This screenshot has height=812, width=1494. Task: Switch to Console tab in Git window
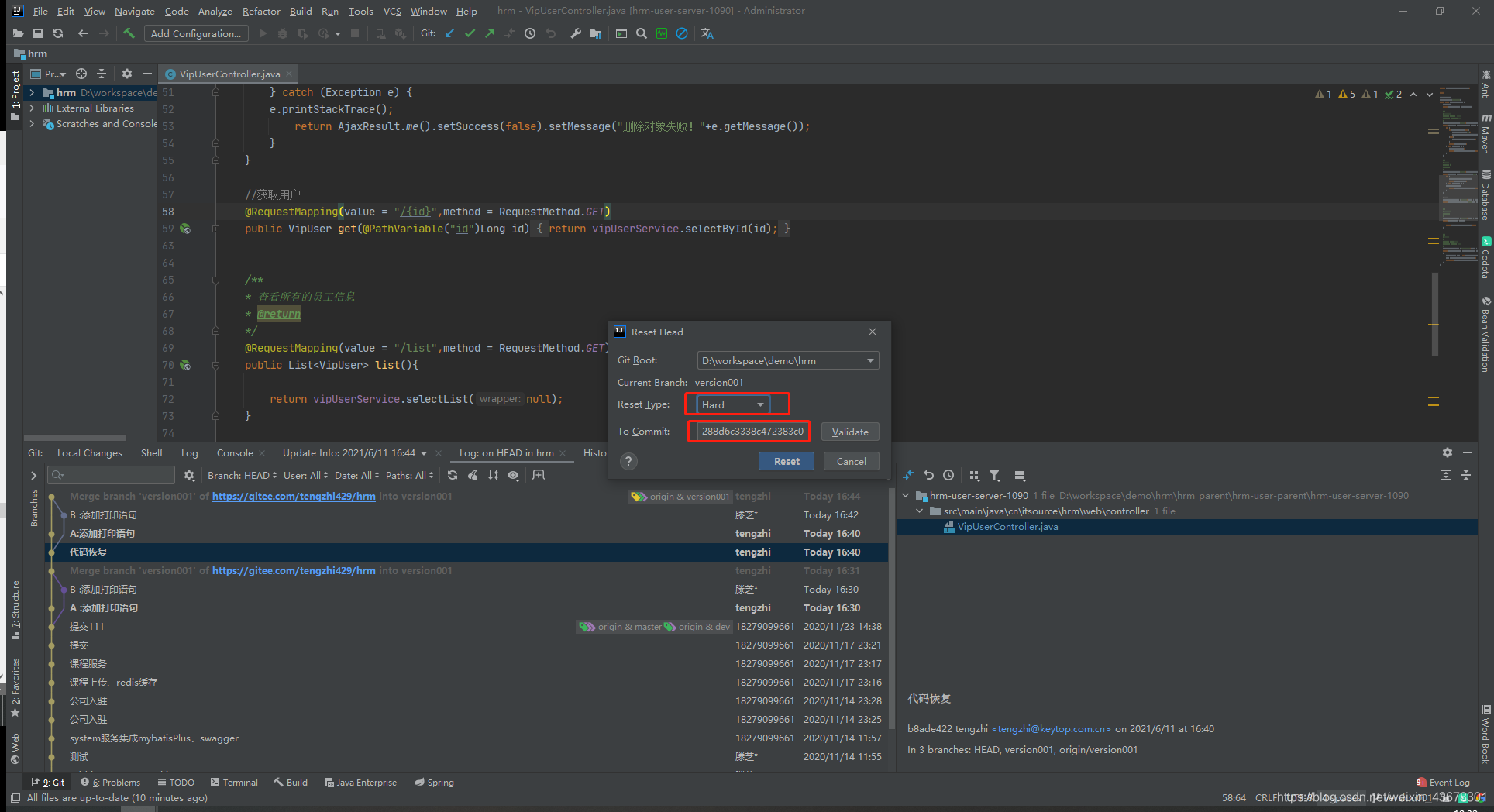click(x=235, y=452)
